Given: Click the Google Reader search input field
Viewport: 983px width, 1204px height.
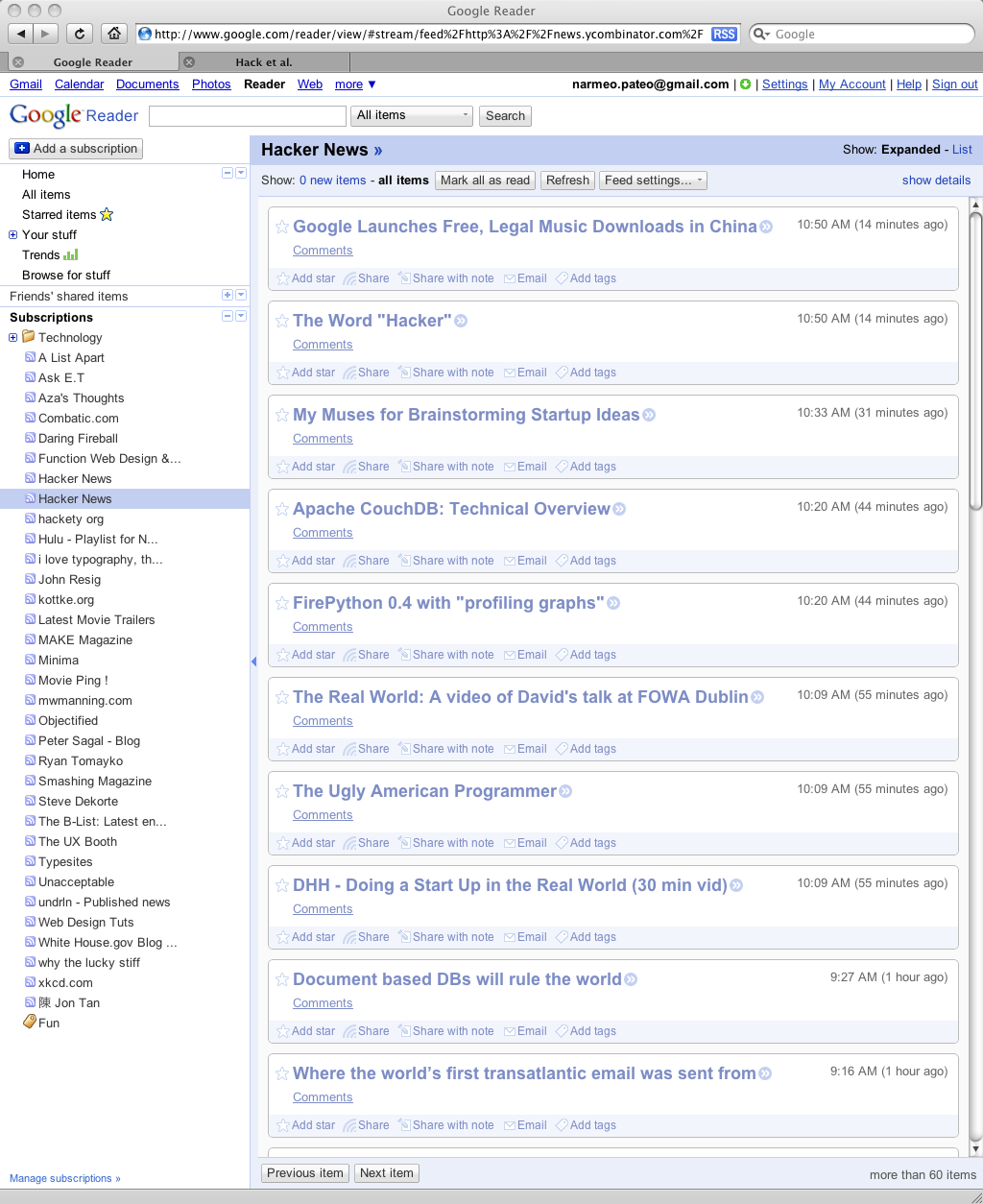Looking at the screenshot, I should (248, 116).
